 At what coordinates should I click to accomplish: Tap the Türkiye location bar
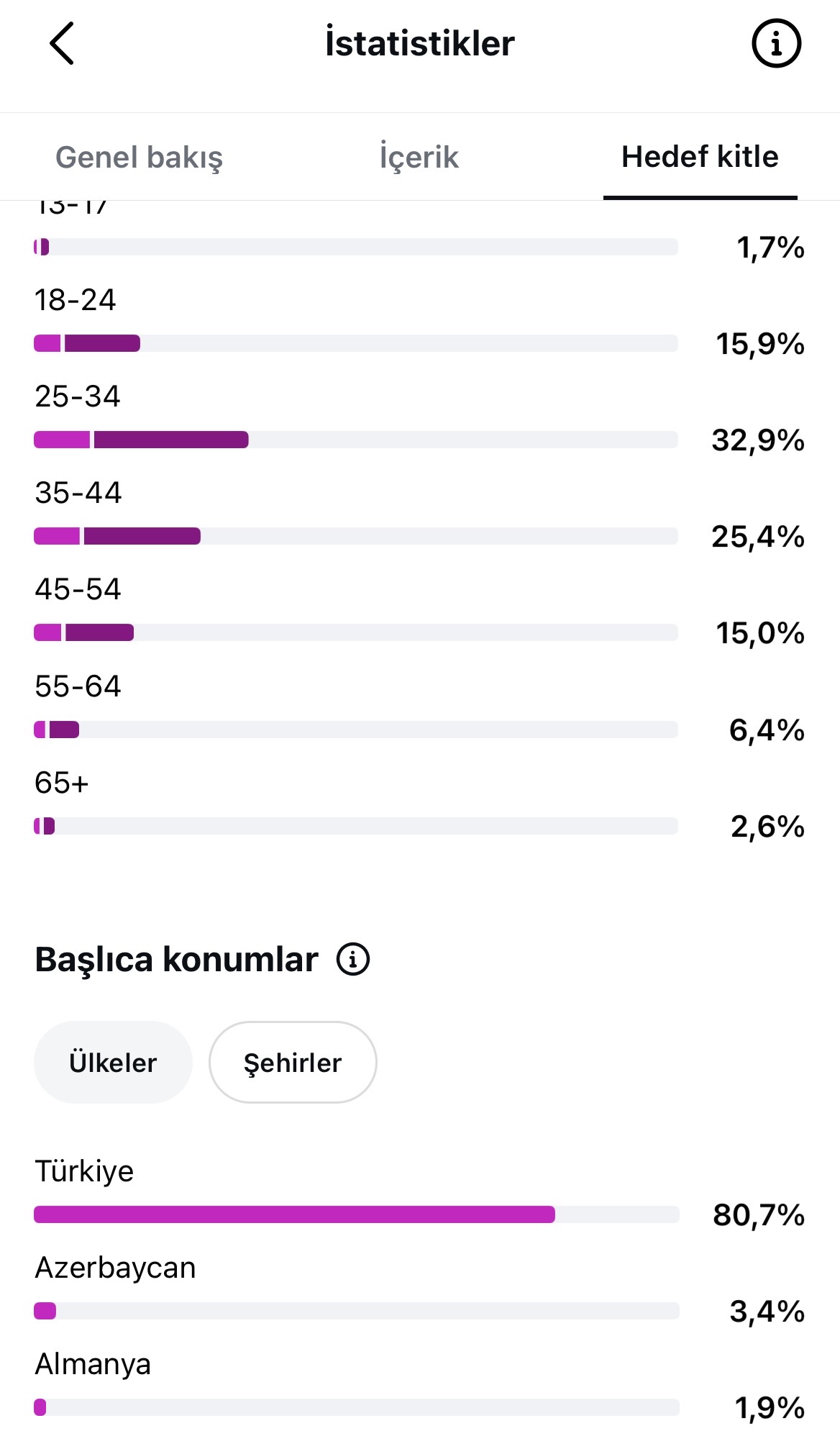(x=357, y=1214)
